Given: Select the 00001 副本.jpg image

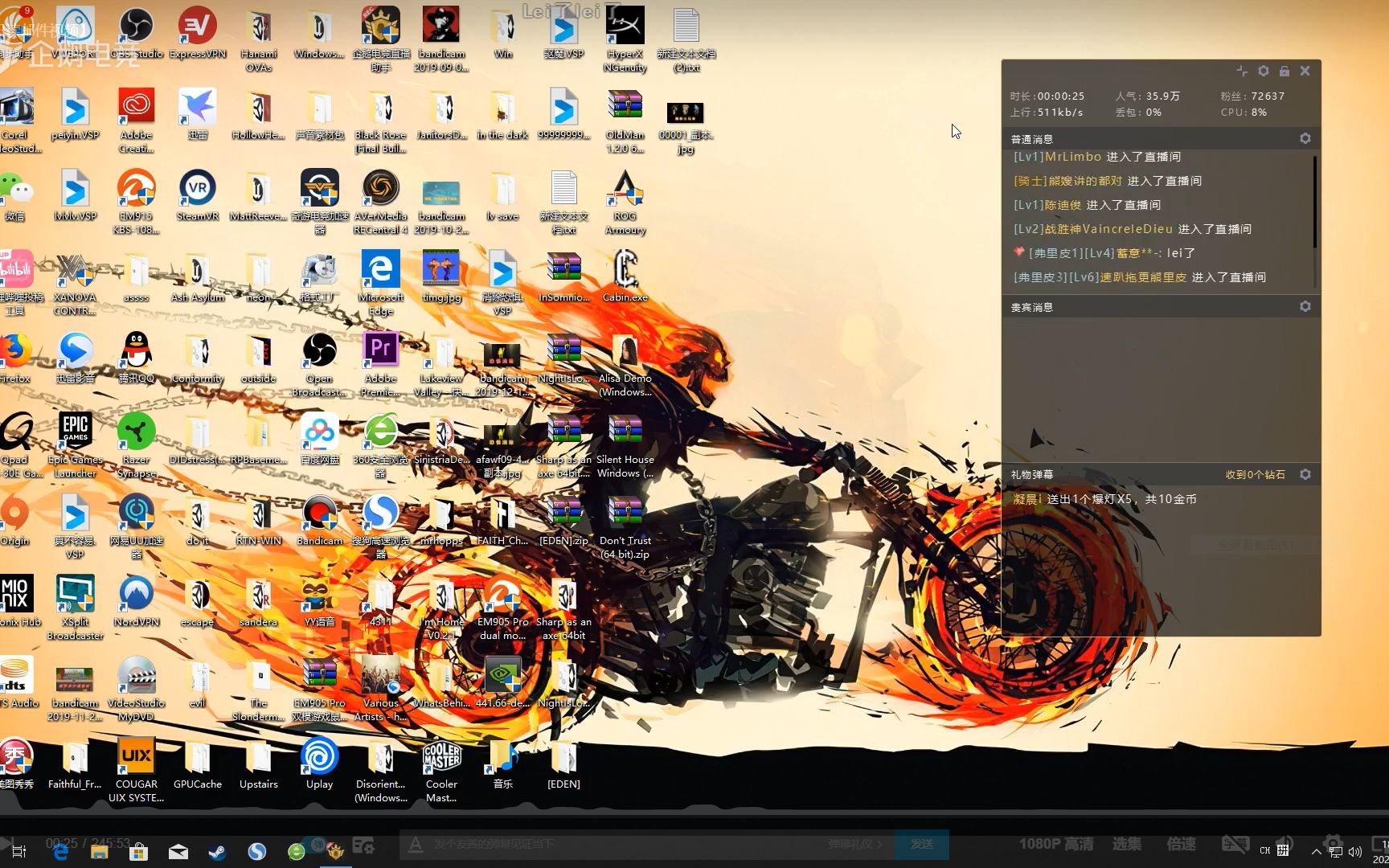Looking at the screenshot, I should [x=686, y=125].
